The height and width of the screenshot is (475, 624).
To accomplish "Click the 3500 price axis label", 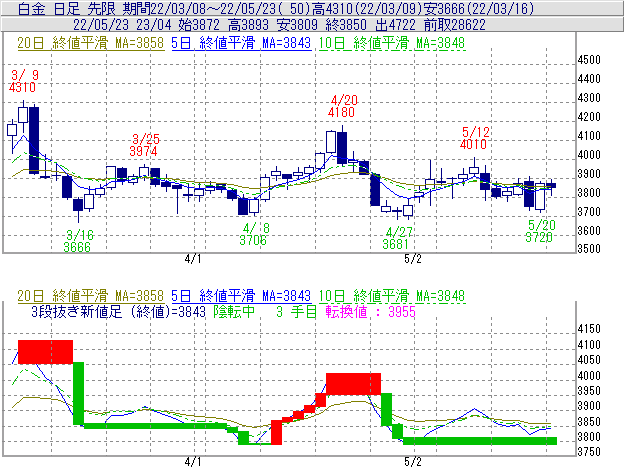I will click(589, 249).
